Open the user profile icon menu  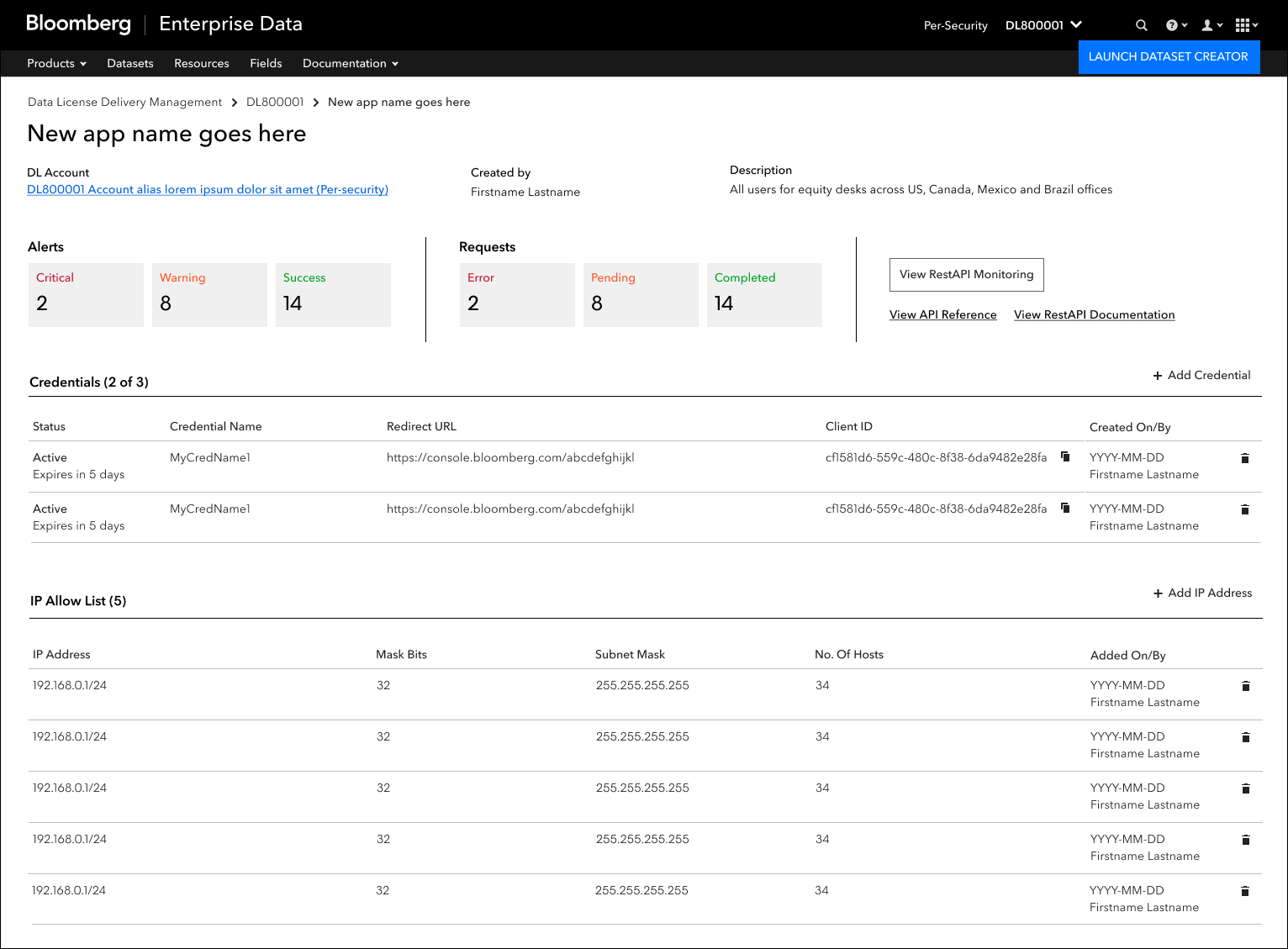1211,25
